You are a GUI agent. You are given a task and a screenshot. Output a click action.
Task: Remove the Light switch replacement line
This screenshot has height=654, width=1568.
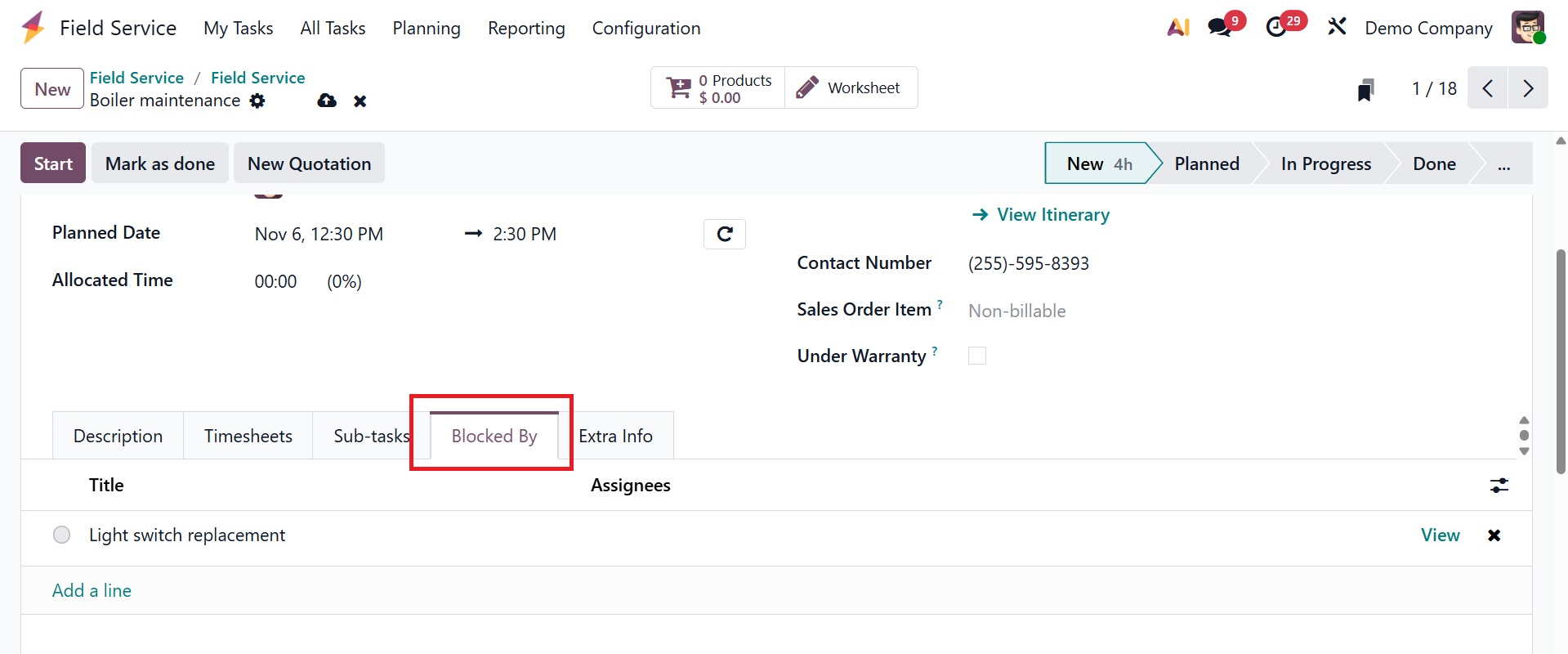(x=1494, y=535)
